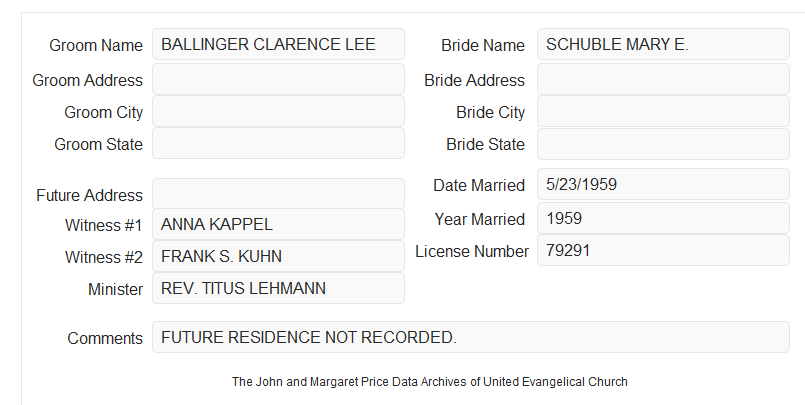This screenshot has height=405, width=805.
Task: Click the Bride City input box
Action: tap(663, 111)
